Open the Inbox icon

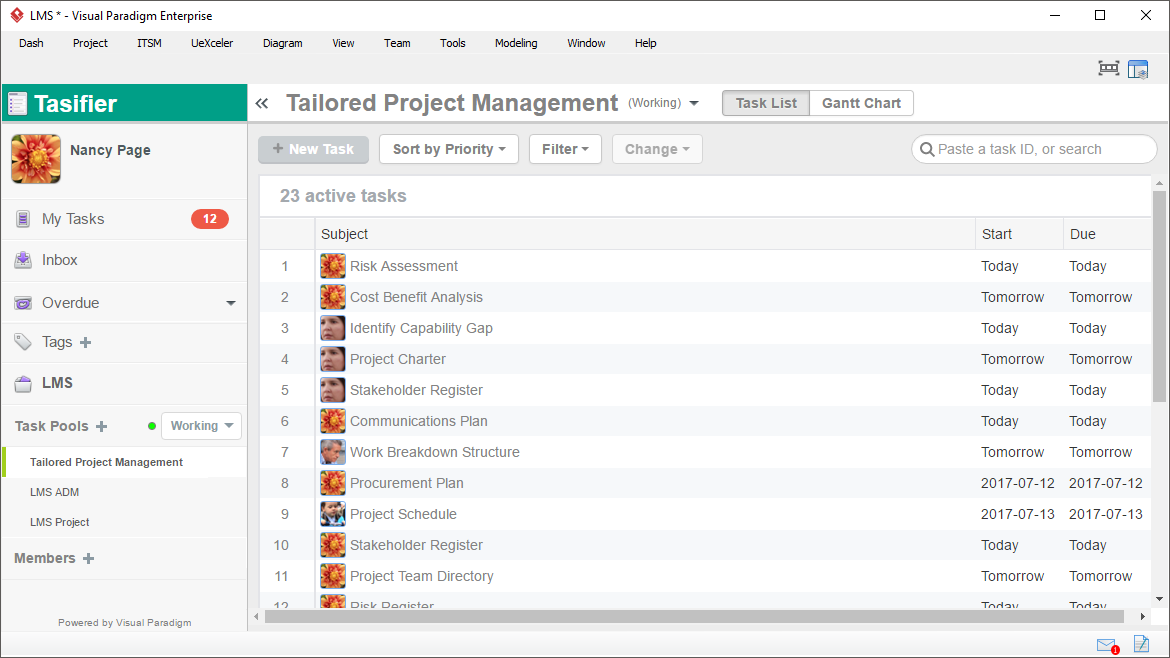click(x=23, y=260)
